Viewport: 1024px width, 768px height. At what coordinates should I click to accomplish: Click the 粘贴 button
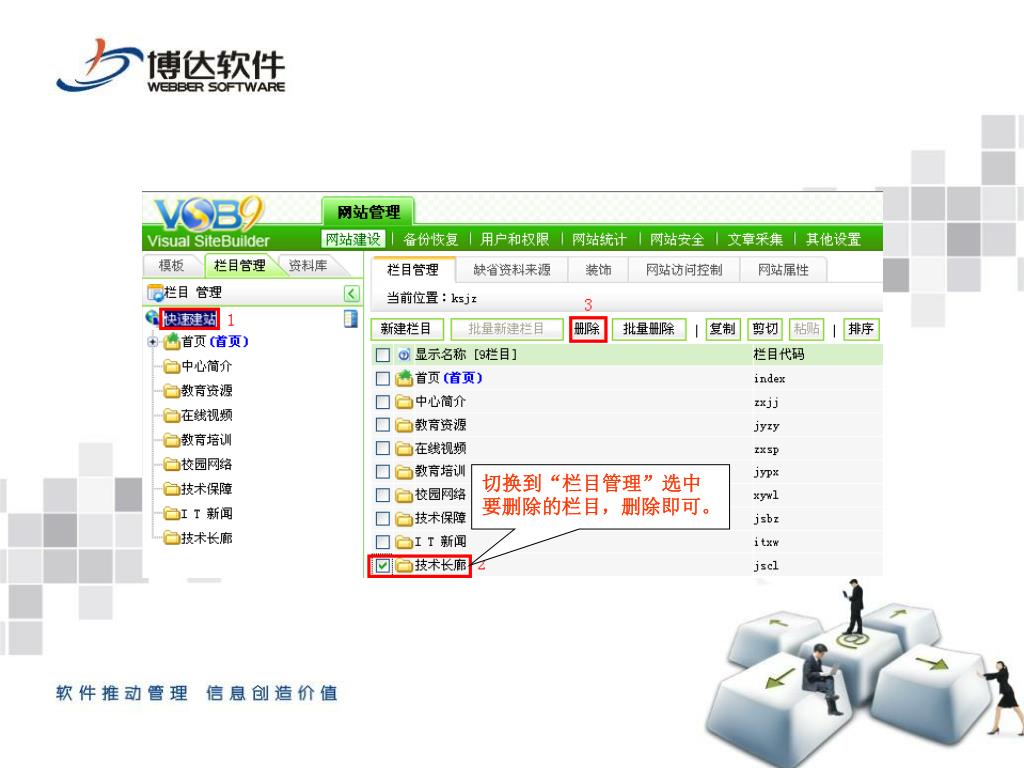pos(807,328)
